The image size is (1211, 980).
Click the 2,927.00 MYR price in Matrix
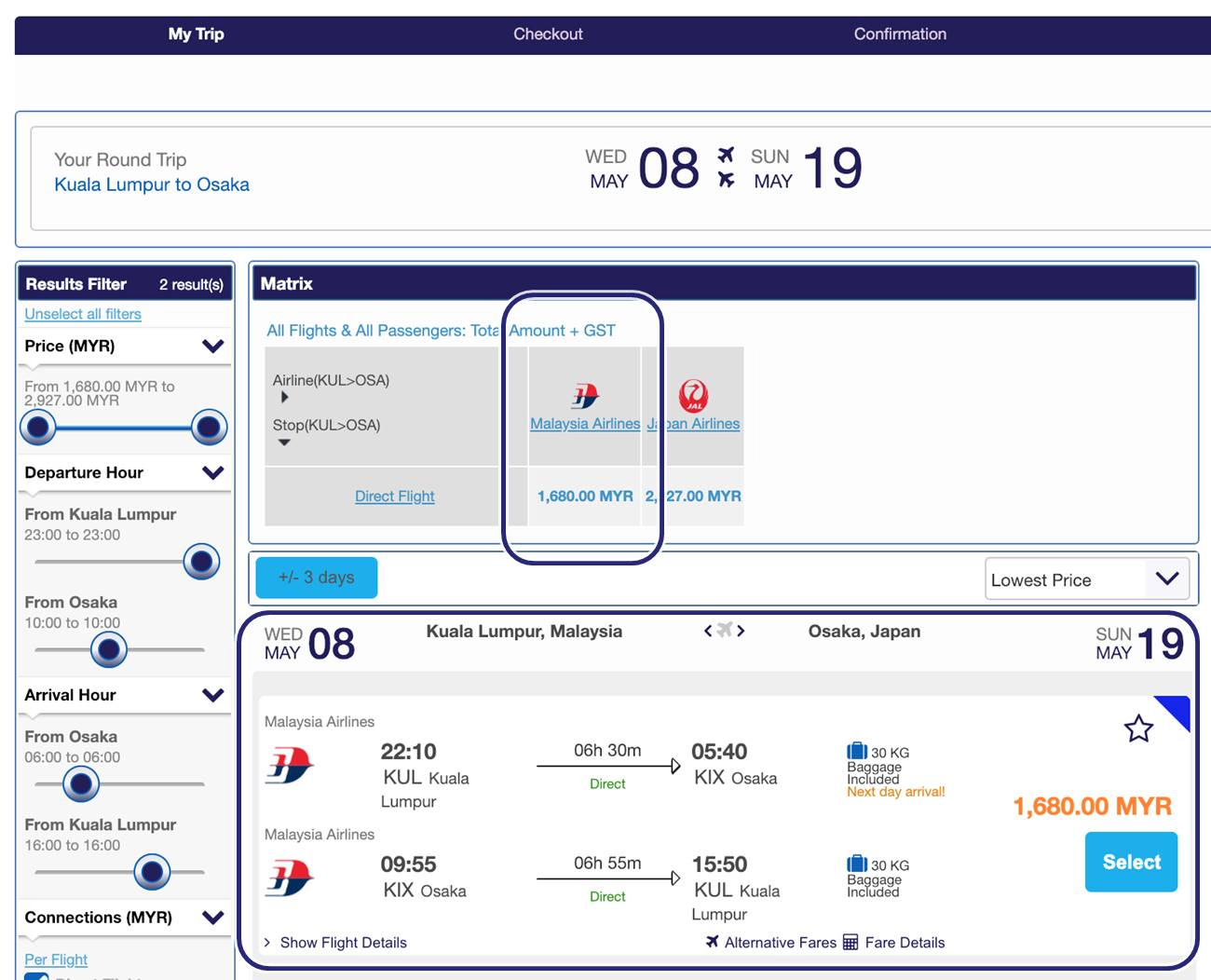click(693, 497)
